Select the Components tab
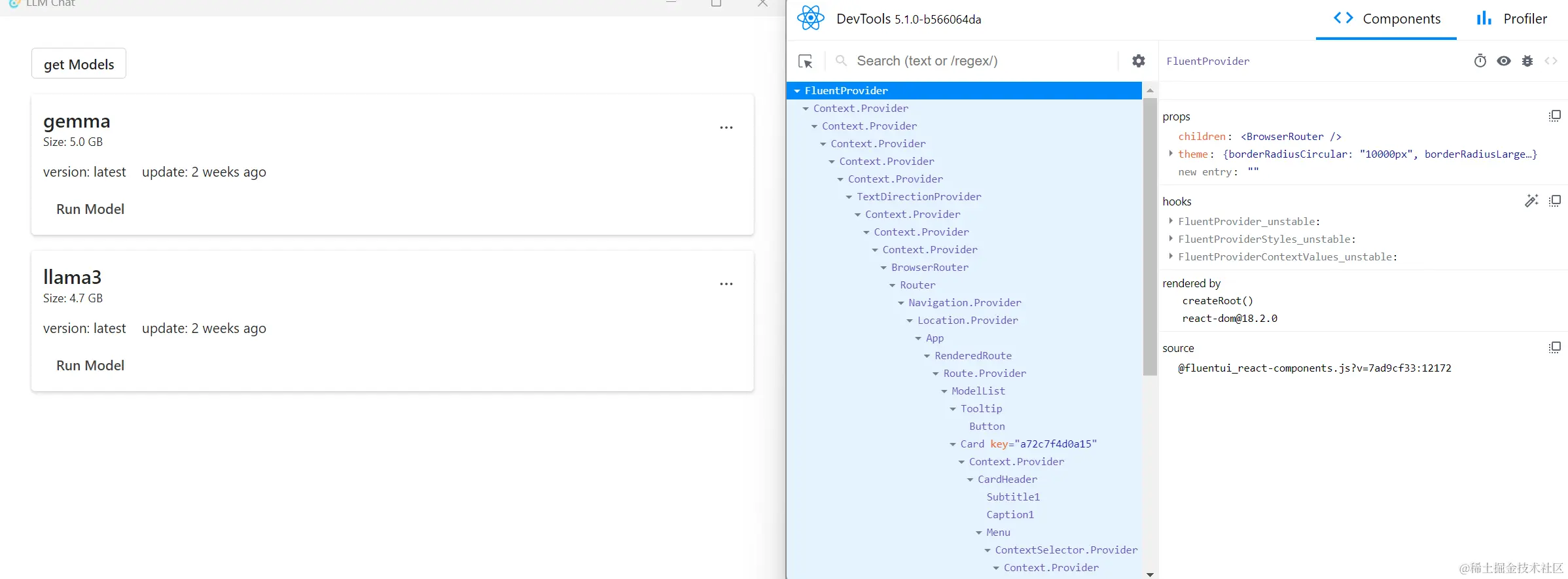1568x579 pixels. coord(1387,19)
